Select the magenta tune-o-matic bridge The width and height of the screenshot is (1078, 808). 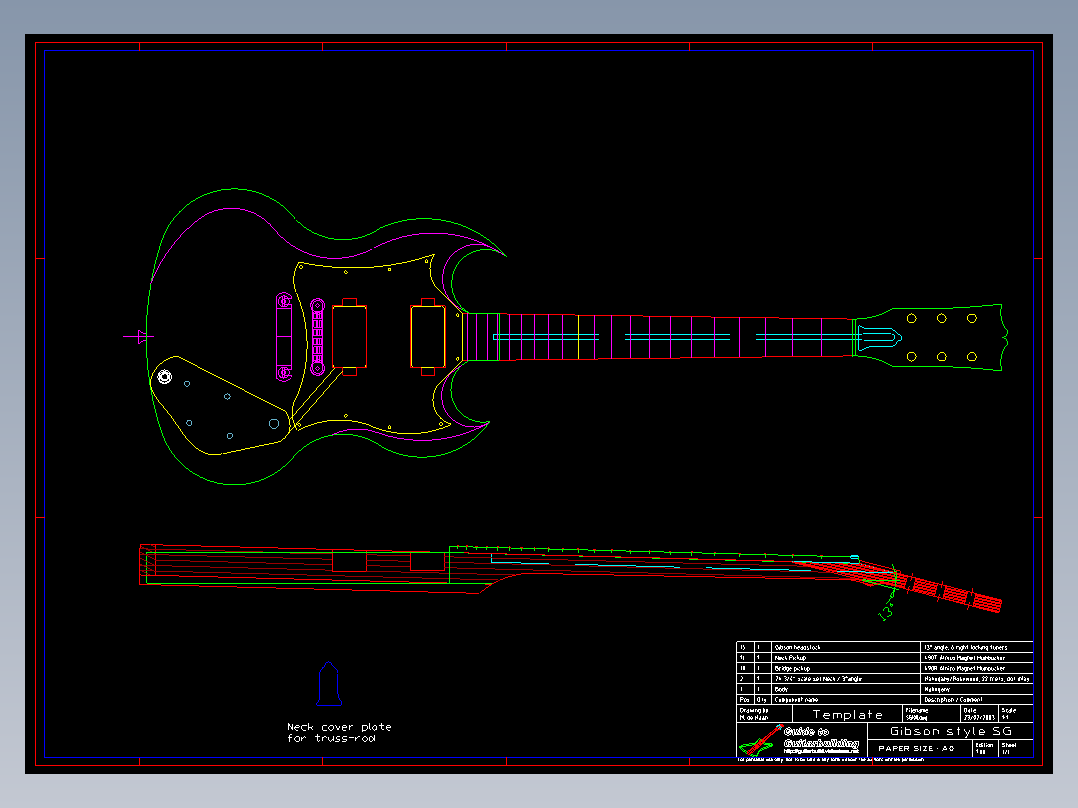click(317, 337)
